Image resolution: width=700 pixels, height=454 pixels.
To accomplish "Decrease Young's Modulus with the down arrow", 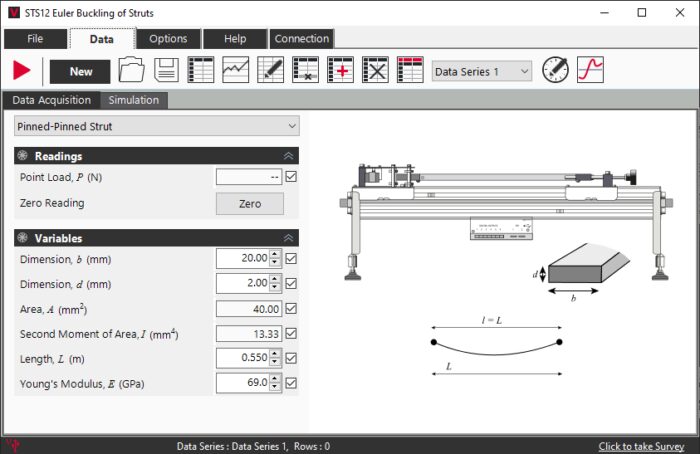I will click(275, 387).
